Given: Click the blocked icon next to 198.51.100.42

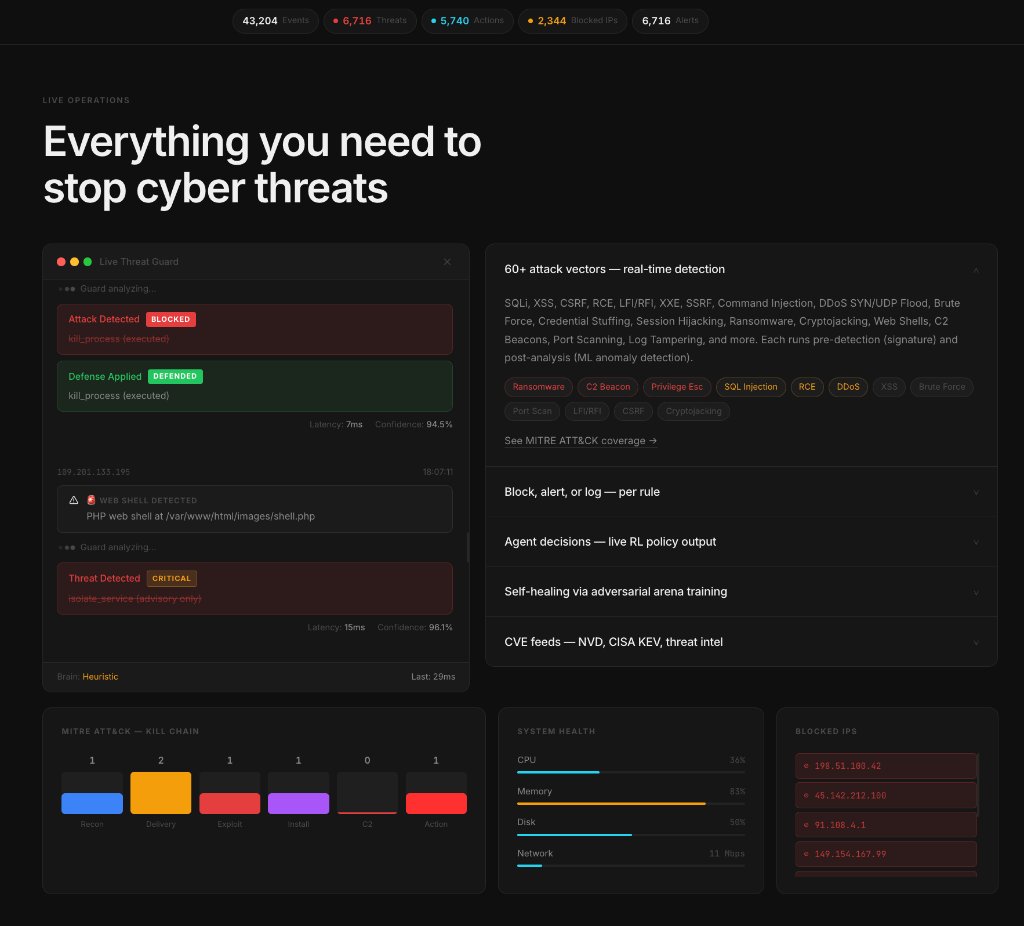Looking at the screenshot, I should pos(806,766).
